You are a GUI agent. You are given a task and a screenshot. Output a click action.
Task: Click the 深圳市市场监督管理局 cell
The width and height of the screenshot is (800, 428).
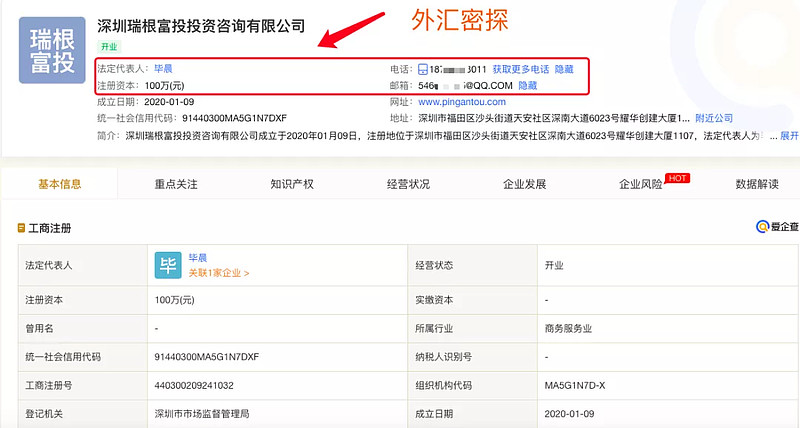278,414
